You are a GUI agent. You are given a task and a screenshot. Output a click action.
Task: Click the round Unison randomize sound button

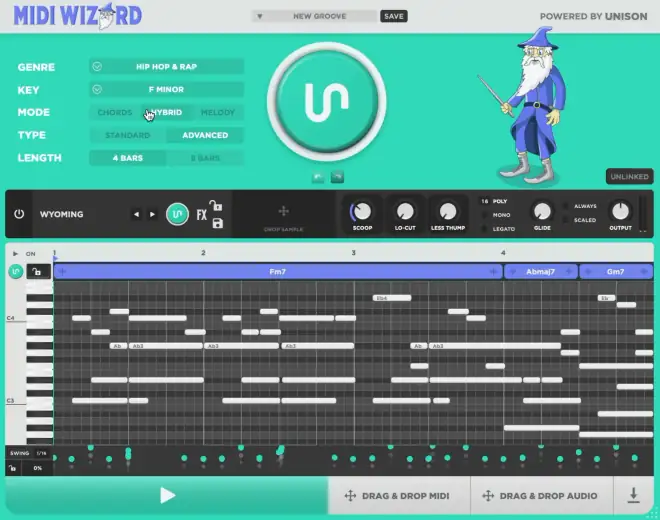(x=177, y=214)
